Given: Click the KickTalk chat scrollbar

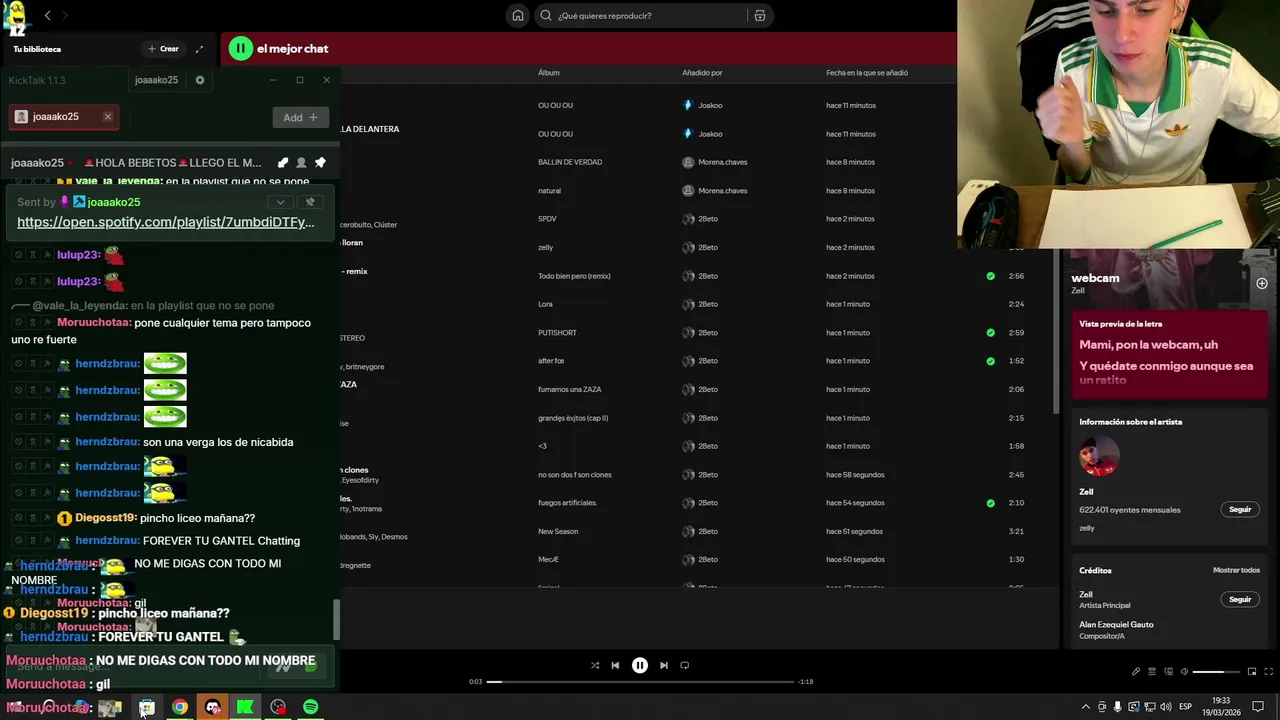Looking at the screenshot, I should [336, 620].
